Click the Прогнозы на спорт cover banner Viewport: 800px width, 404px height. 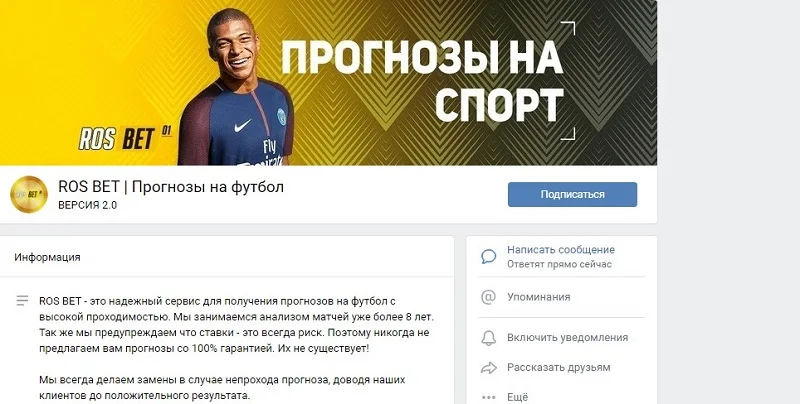pos(328,83)
